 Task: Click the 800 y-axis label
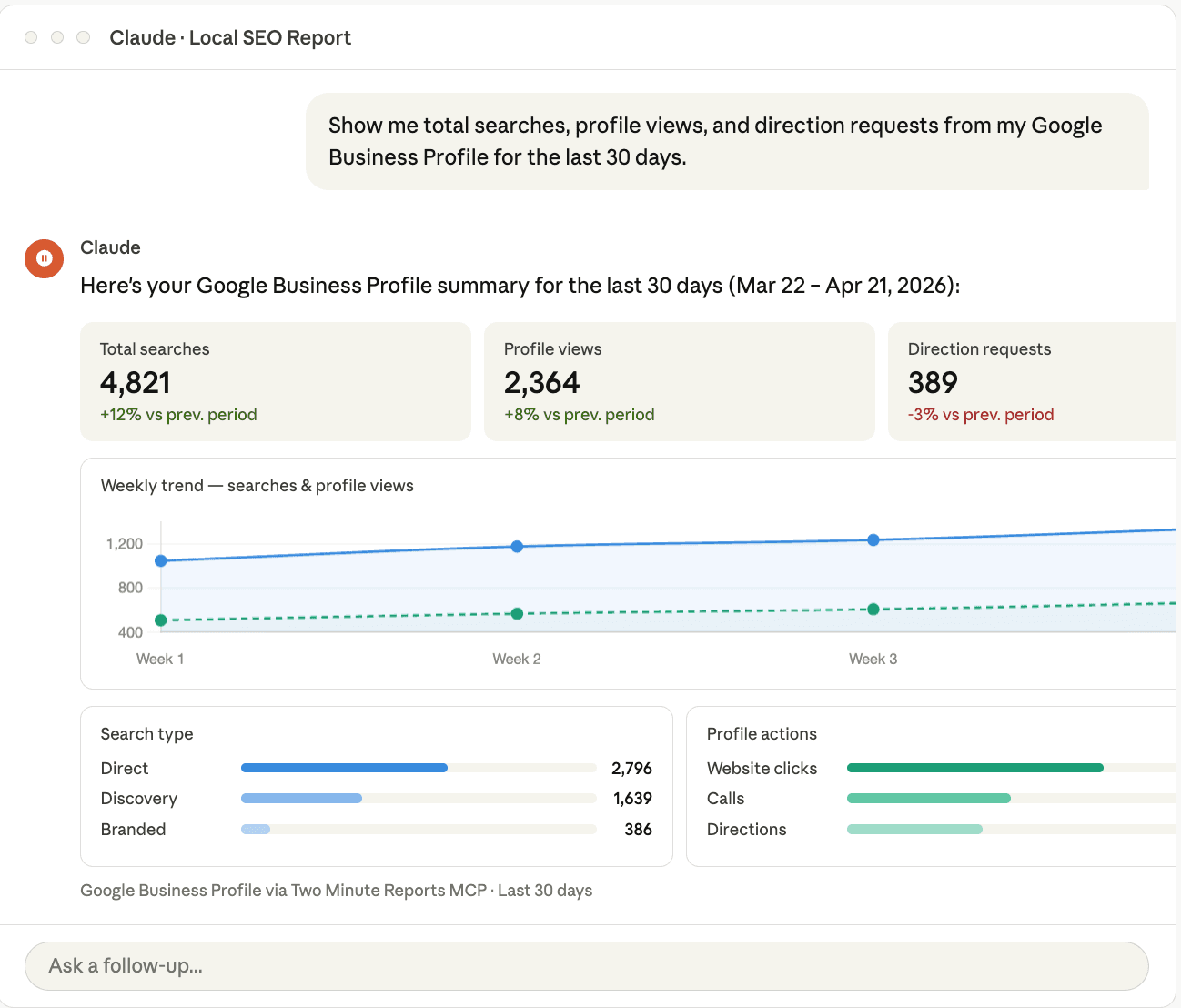pos(130,588)
